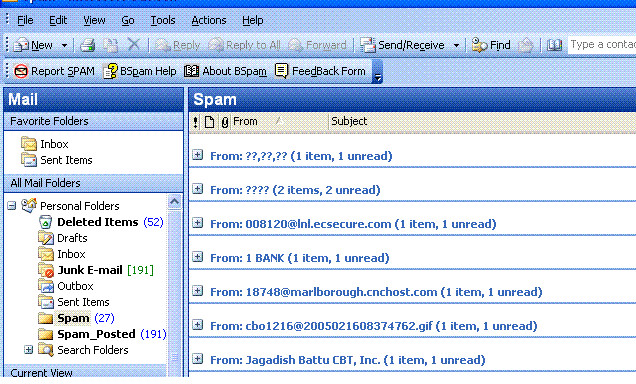The image size is (636, 384).
Task: Sort by Subject column header
Action: click(x=482, y=122)
